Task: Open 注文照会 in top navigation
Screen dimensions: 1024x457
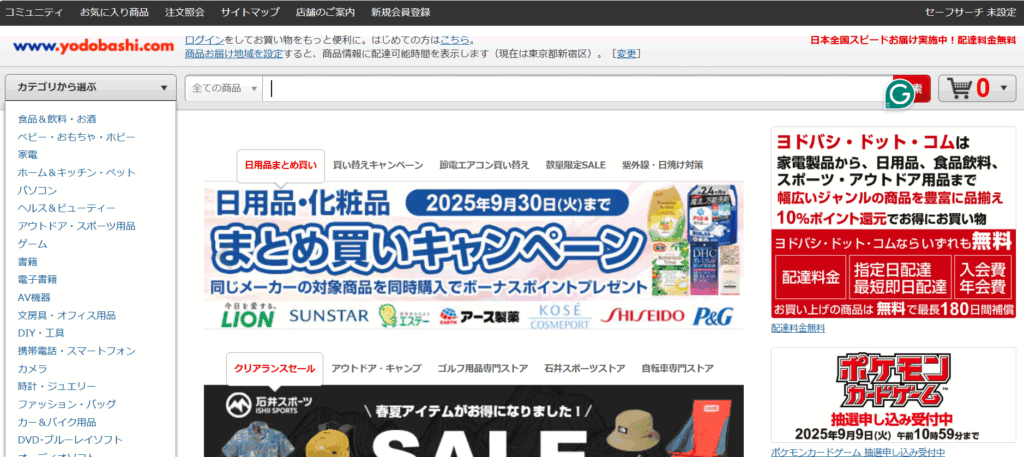Action: pyautogui.click(x=185, y=12)
